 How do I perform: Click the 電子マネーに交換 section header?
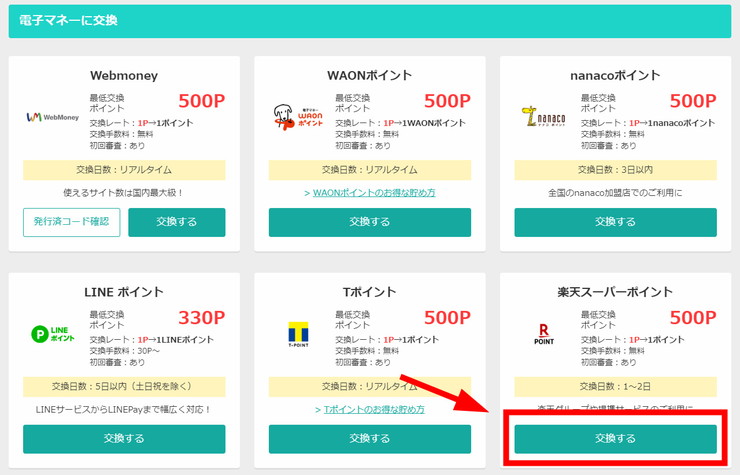(x=370, y=21)
